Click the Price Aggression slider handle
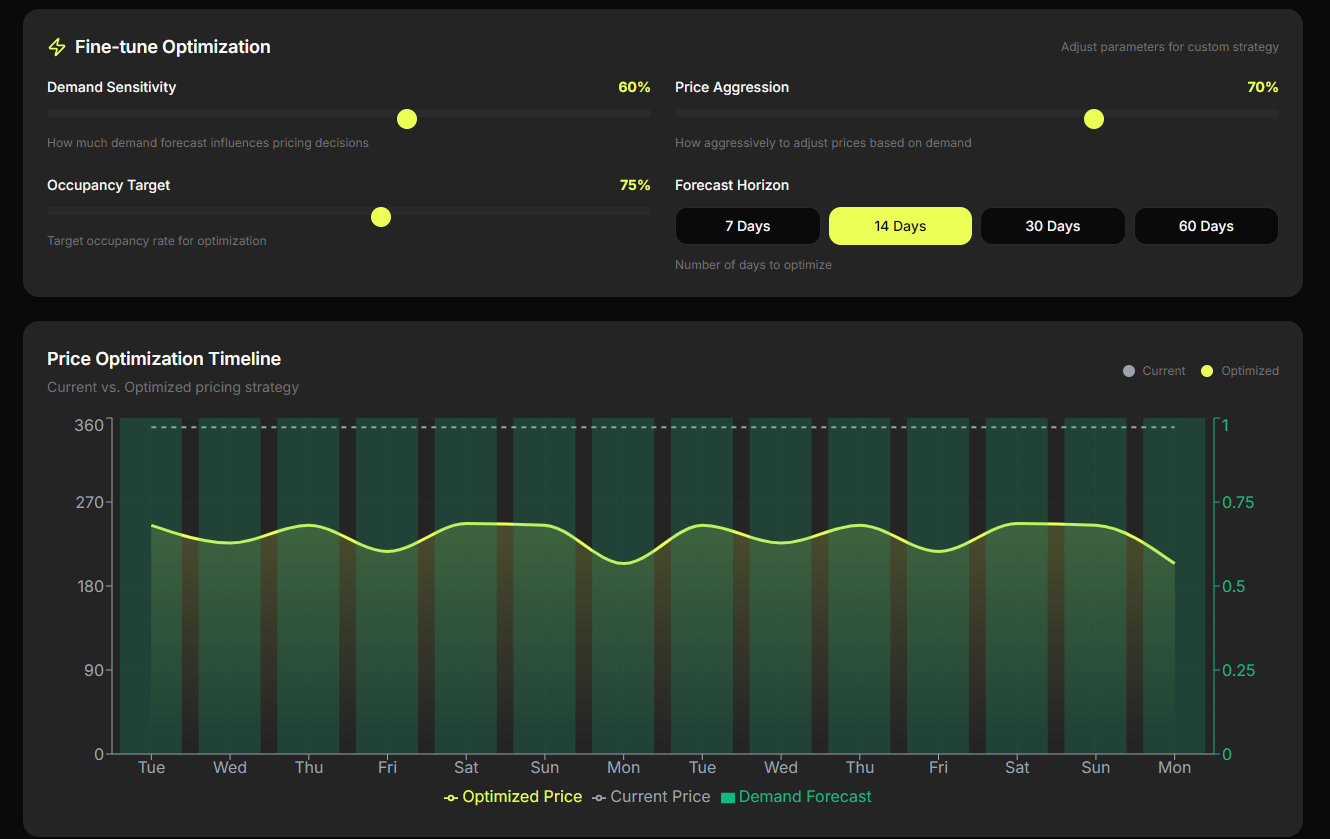 tap(1093, 118)
